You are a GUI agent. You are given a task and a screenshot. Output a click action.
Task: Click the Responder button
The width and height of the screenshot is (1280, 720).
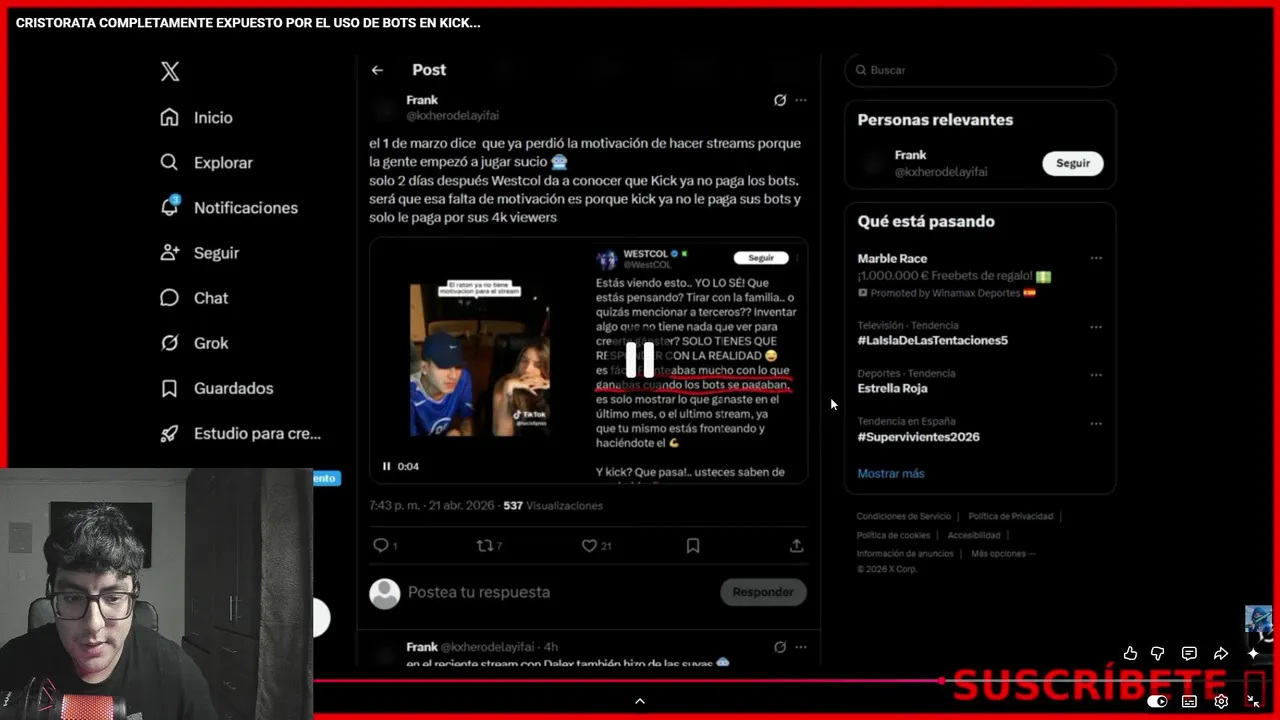[763, 592]
